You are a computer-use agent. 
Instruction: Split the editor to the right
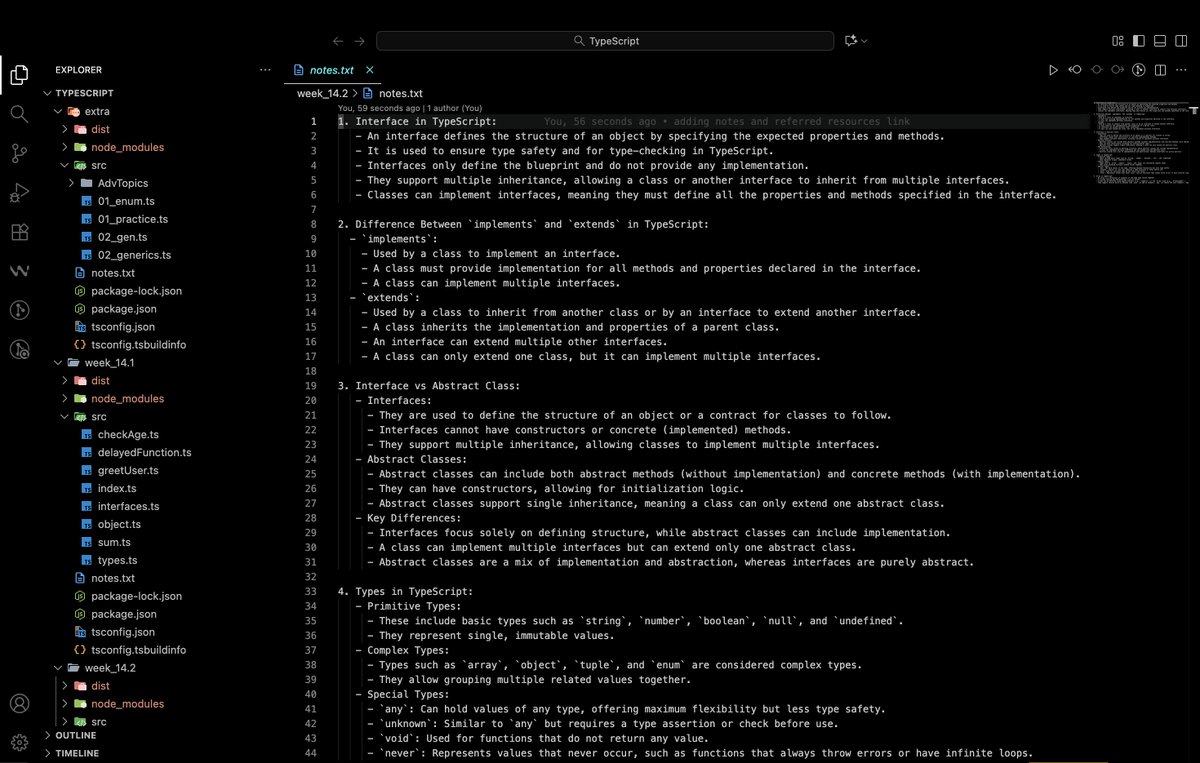point(1161,70)
